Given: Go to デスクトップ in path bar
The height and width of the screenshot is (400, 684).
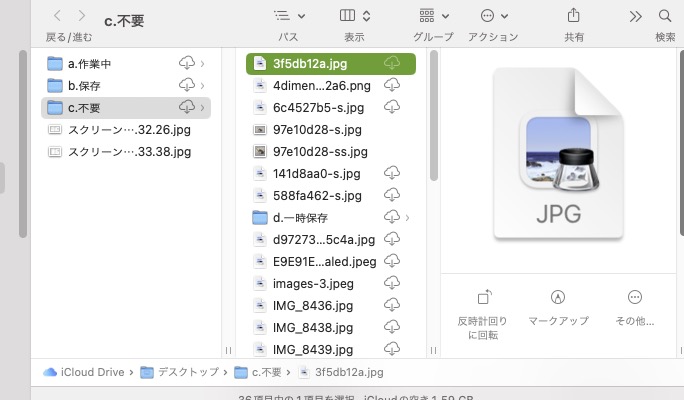Looking at the screenshot, I should point(180,372).
